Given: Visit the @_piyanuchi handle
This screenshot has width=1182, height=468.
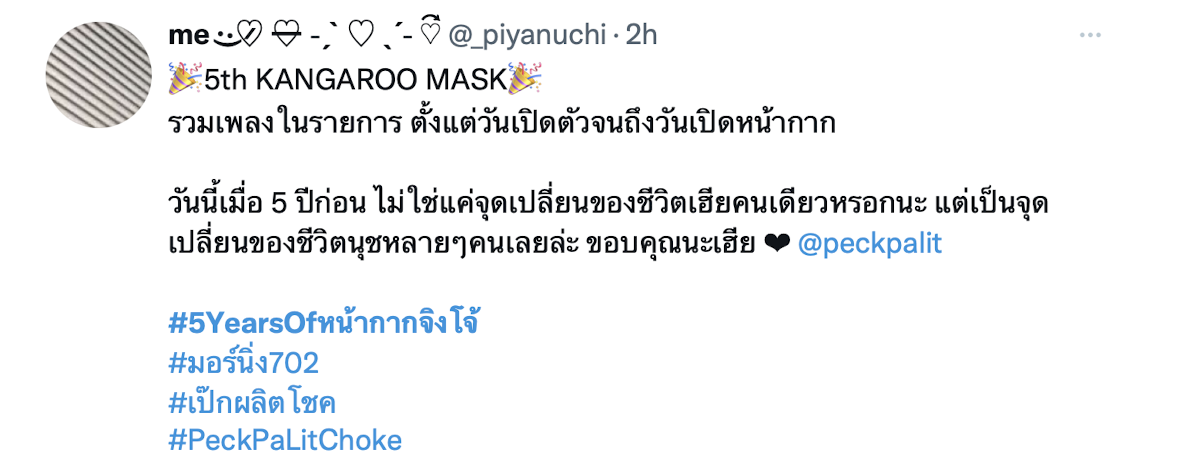Looking at the screenshot, I should [527, 35].
